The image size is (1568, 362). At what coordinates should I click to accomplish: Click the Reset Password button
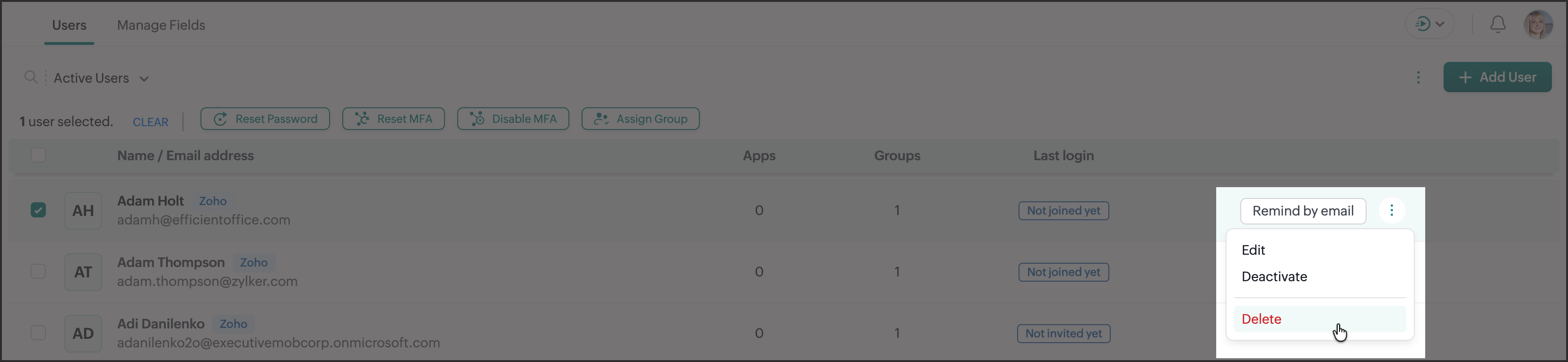click(265, 119)
